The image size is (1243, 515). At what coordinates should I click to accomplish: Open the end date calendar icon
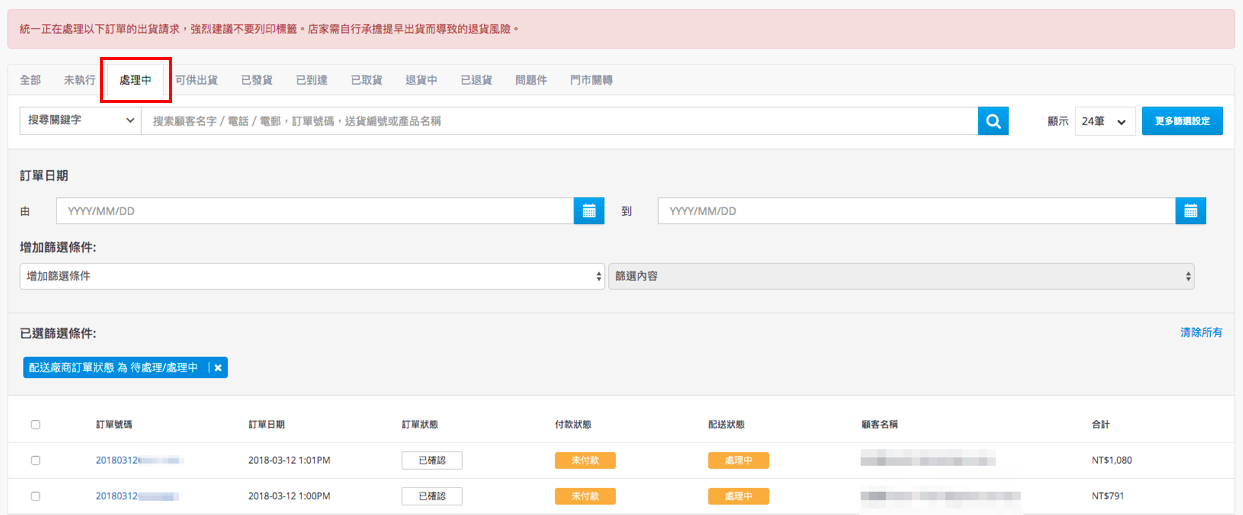click(x=1191, y=211)
